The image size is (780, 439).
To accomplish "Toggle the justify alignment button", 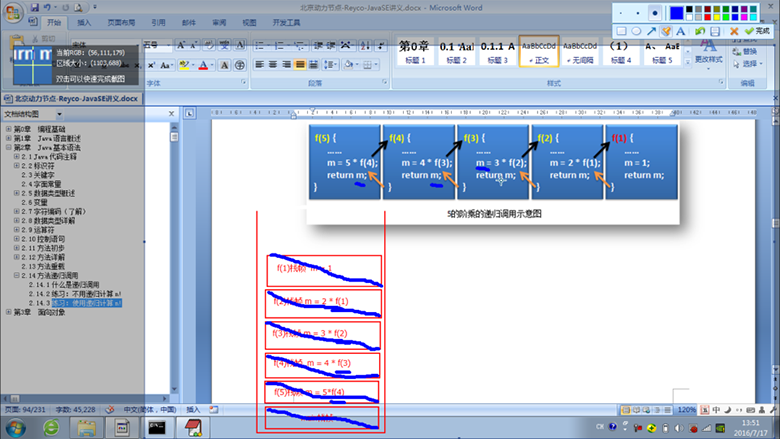I will coord(299,65).
